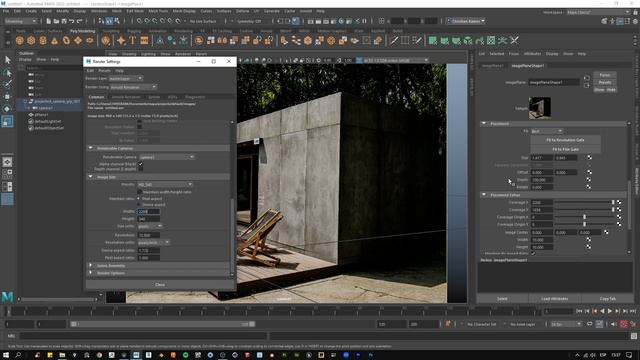Click the polygon Type text tool
Screen dimensions: 640x360
133,40
